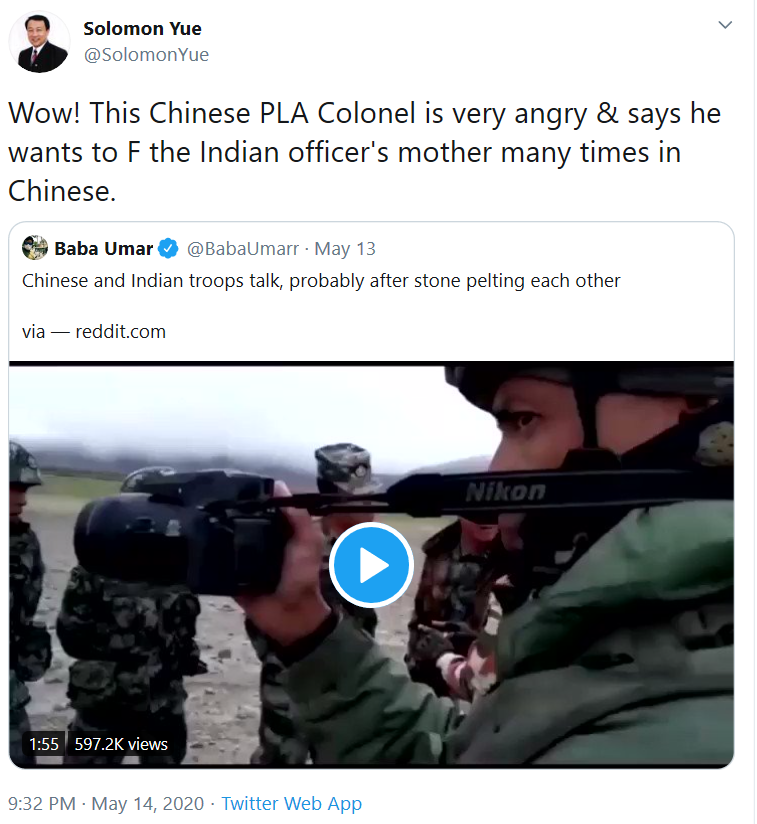The width and height of the screenshot is (757, 824).
Task: Click the via reddit.com text
Action: click(94, 332)
